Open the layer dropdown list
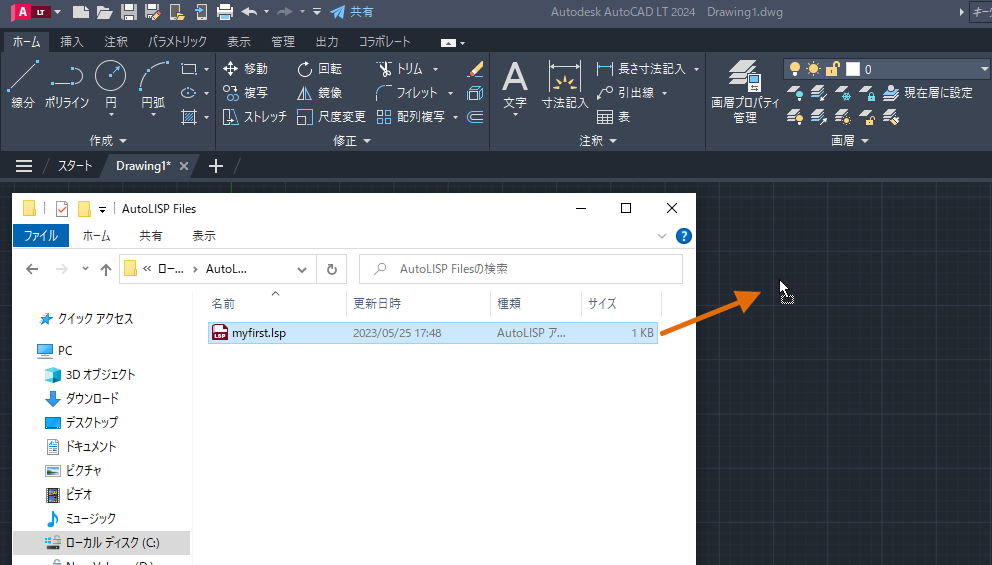This screenshot has width=992, height=565. (x=984, y=69)
